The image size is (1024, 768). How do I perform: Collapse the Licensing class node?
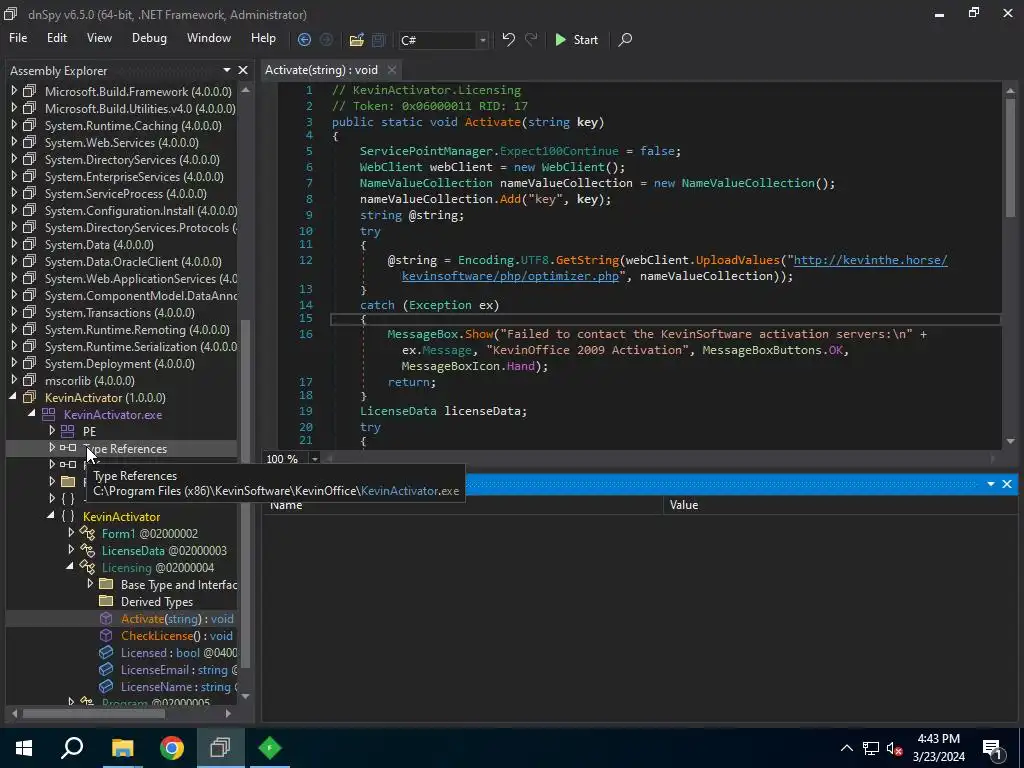70,567
